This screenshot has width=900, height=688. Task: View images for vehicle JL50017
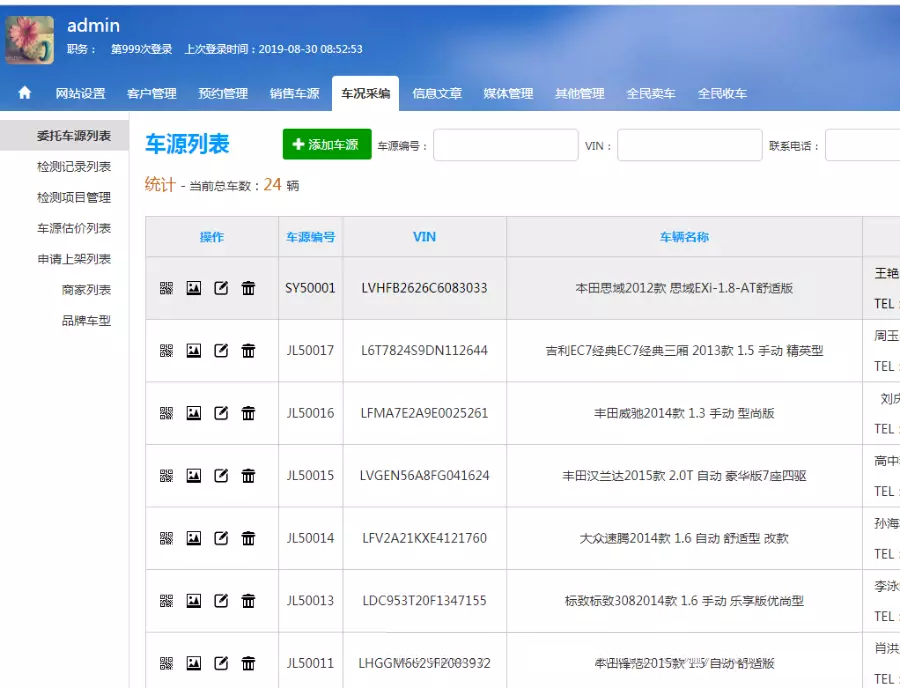point(194,351)
